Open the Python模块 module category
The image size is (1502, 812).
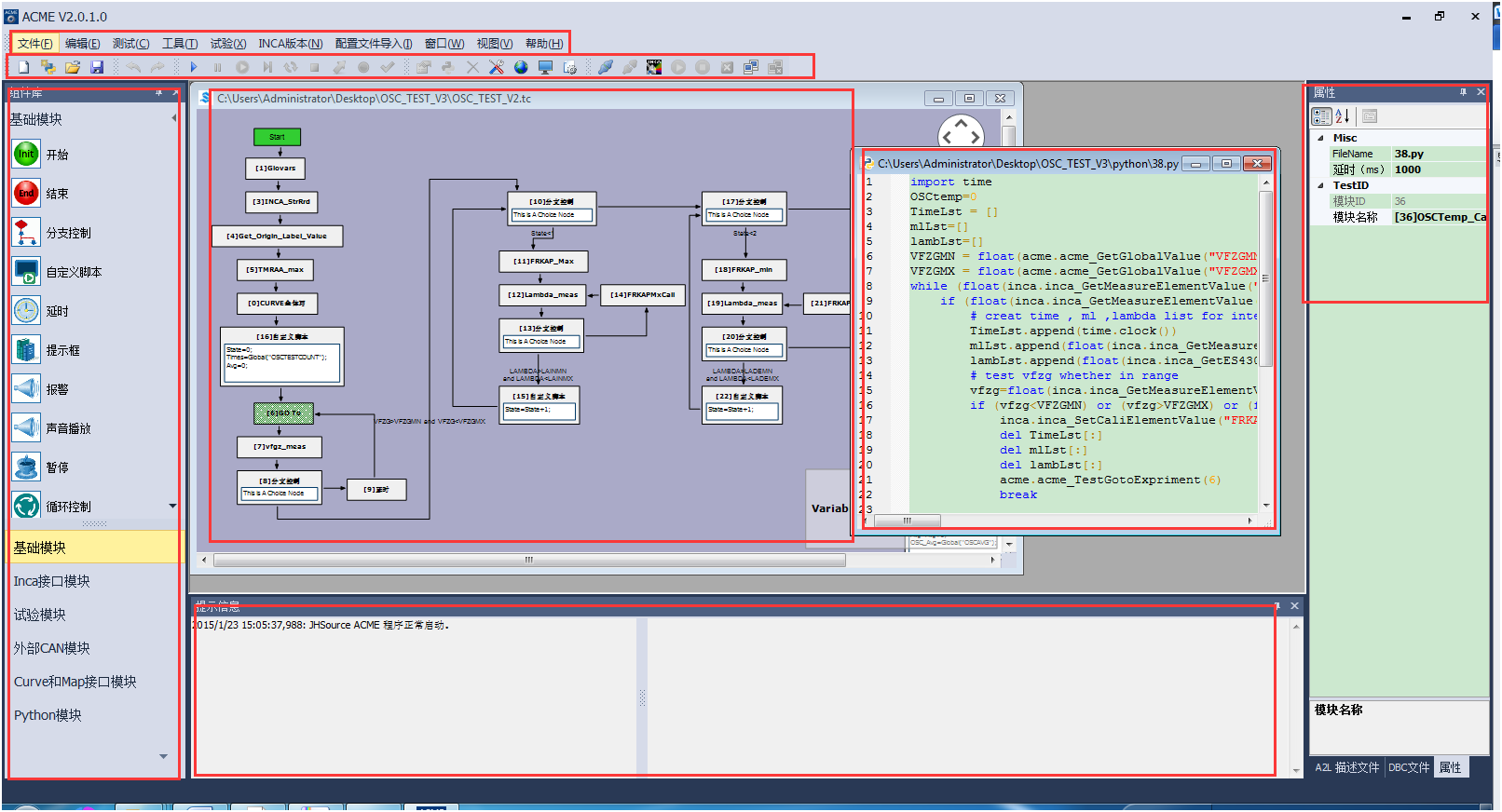click(48, 715)
